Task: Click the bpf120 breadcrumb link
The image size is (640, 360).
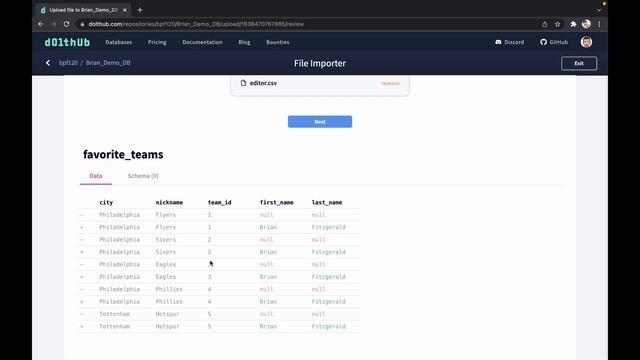Action: coord(68,63)
